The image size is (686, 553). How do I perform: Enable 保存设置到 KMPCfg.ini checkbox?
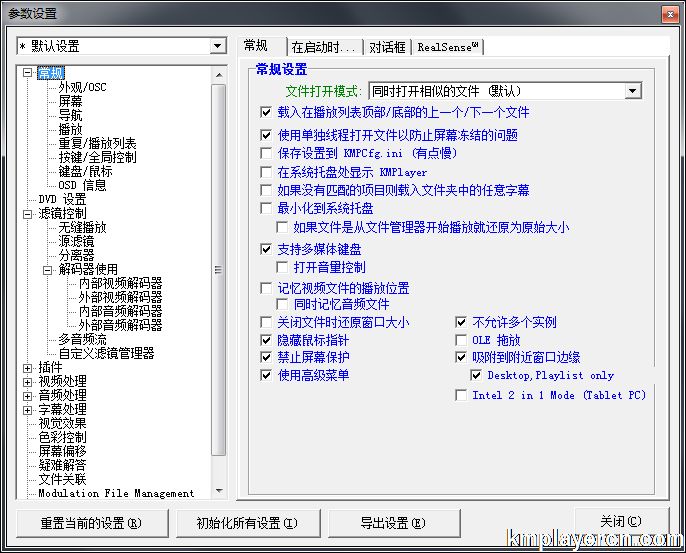266,153
